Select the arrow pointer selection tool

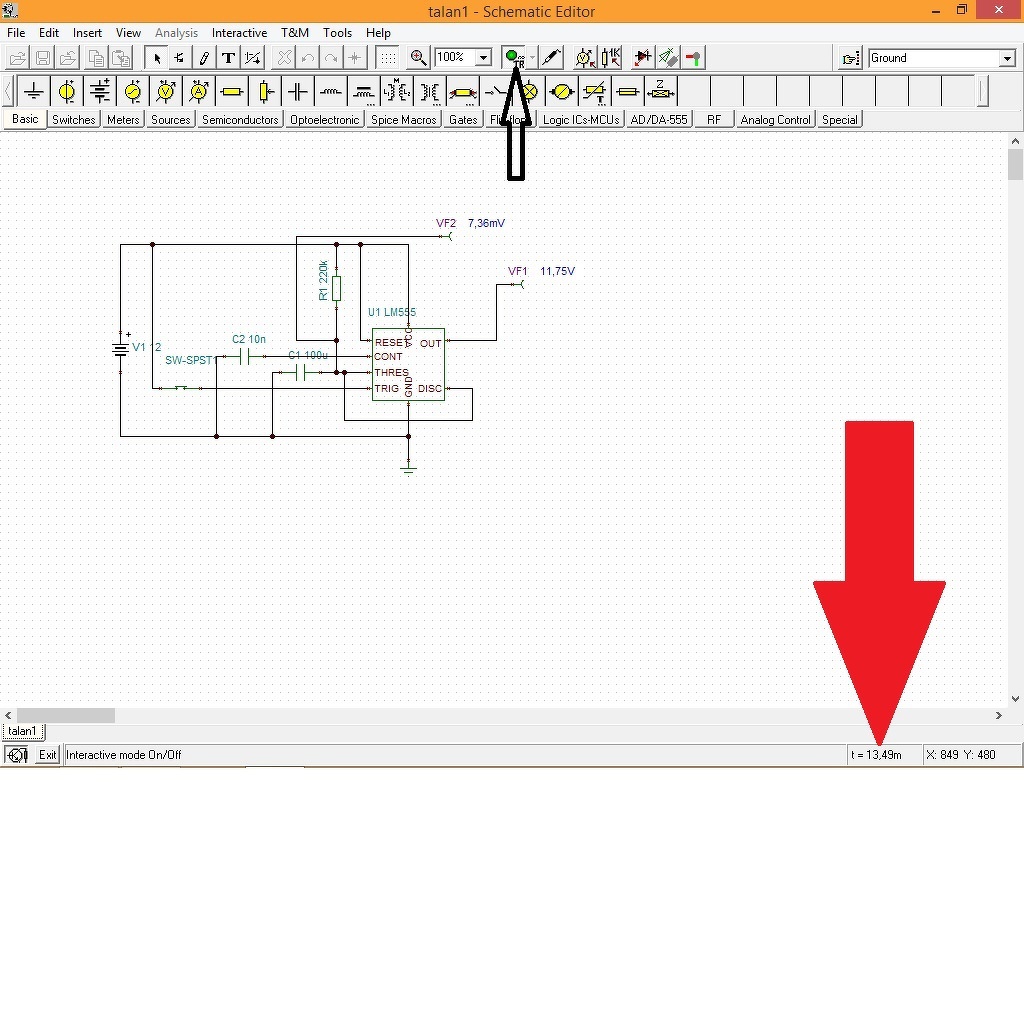click(x=157, y=58)
